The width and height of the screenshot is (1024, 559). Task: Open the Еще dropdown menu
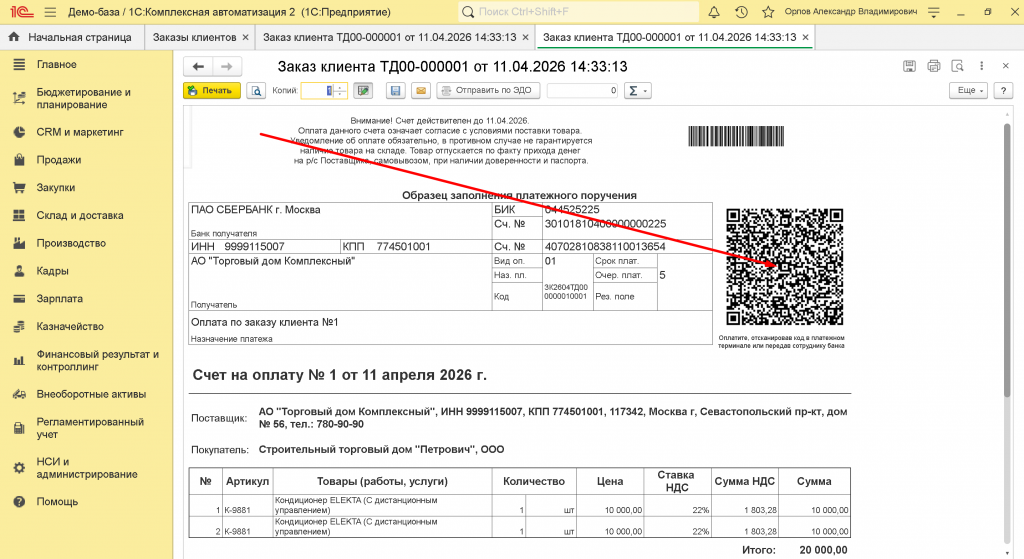pos(970,90)
